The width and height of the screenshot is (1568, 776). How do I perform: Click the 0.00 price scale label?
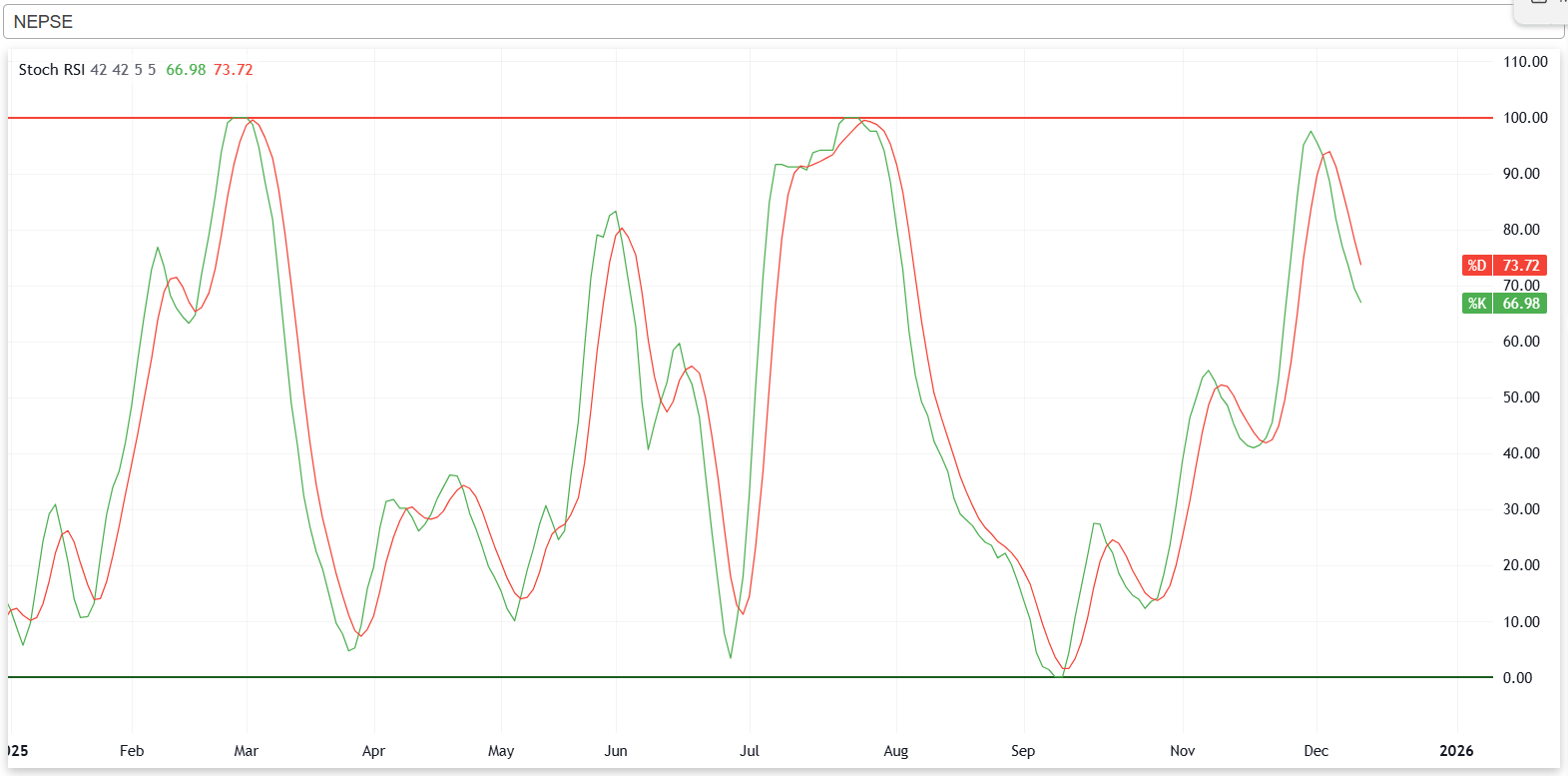tap(1517, 678)
